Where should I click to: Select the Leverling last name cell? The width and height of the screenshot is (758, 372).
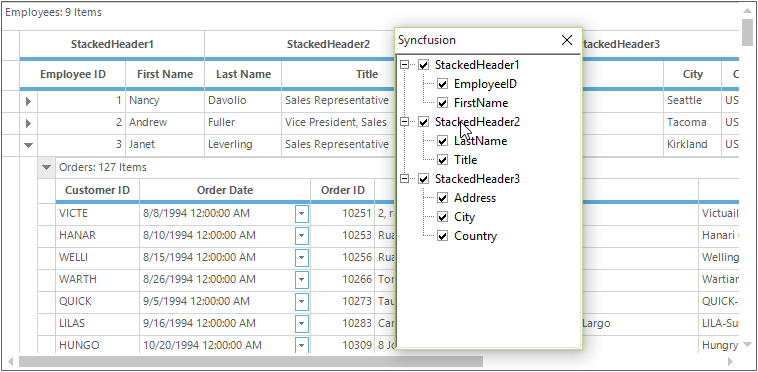tap(243, 145)
